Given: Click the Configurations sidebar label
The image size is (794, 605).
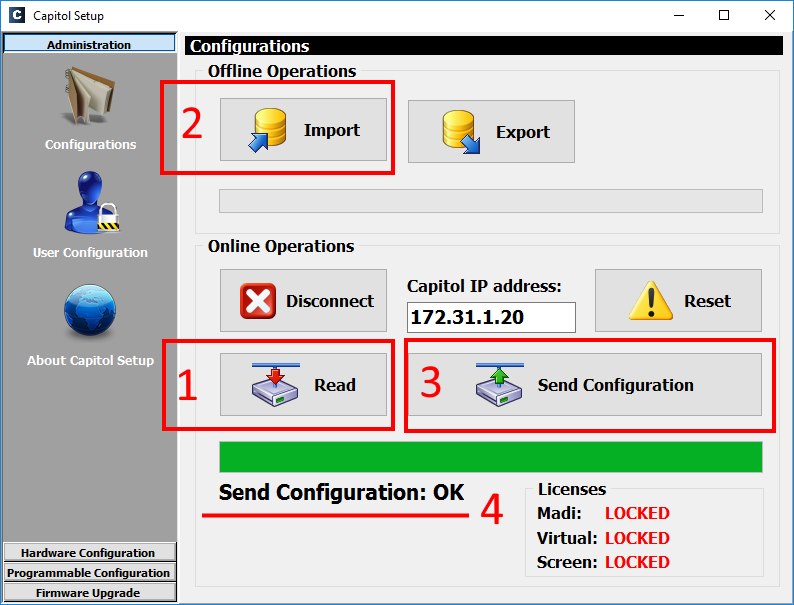Looking at the screenshot, I should pos(91,144).
